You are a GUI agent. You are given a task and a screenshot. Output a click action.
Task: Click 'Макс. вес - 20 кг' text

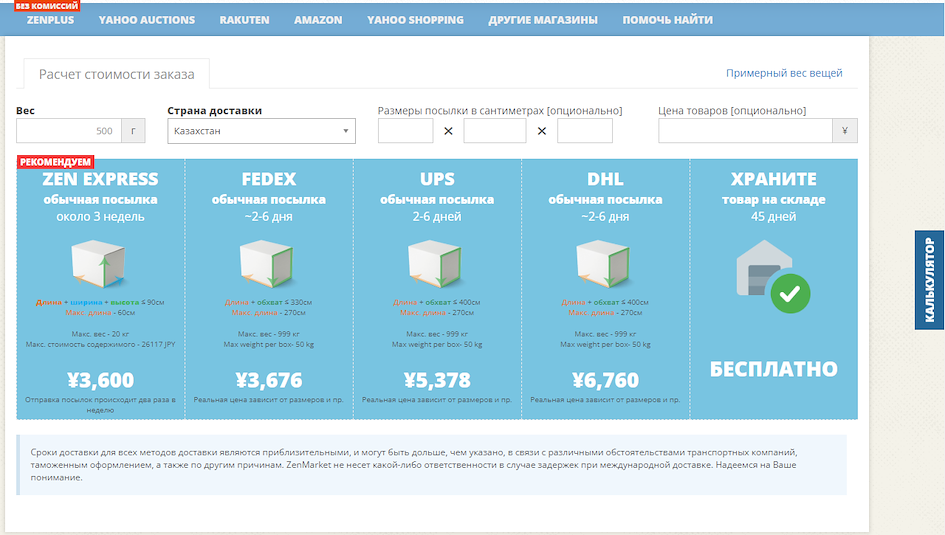coord(100,334)
